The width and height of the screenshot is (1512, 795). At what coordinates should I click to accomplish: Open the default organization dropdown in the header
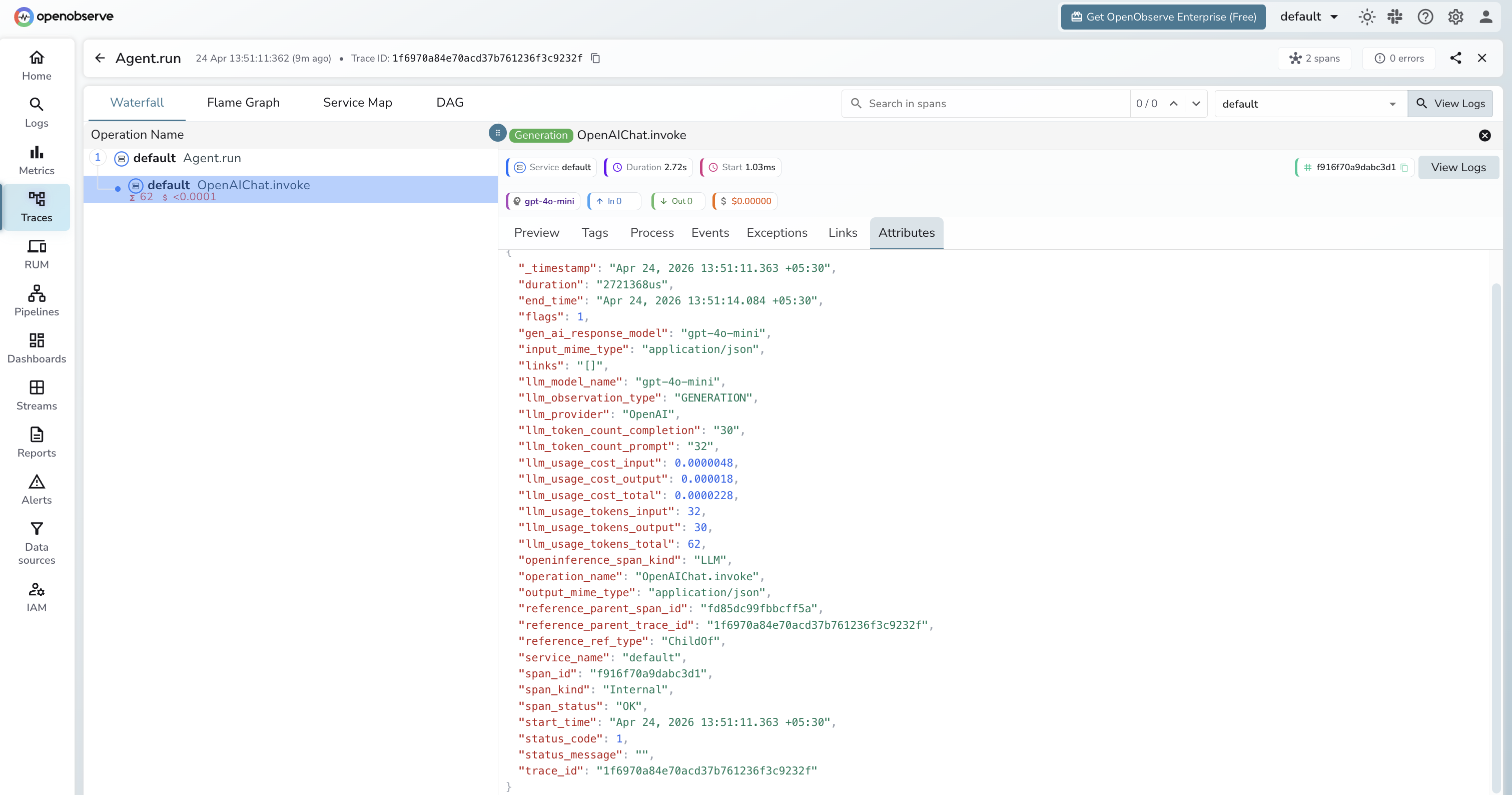pos(1309,17)
